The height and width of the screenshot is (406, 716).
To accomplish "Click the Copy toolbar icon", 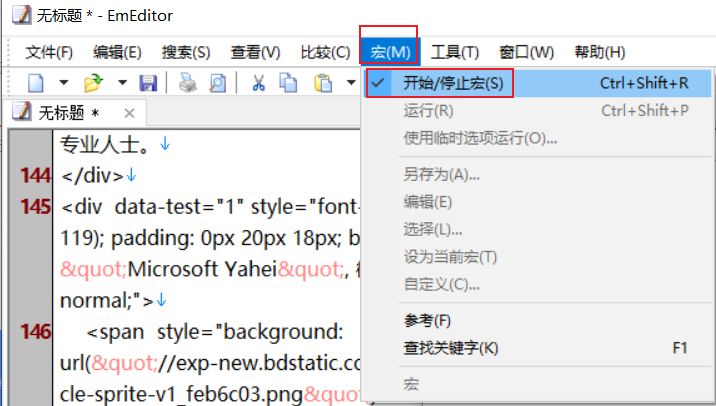I will click(289, 83).
